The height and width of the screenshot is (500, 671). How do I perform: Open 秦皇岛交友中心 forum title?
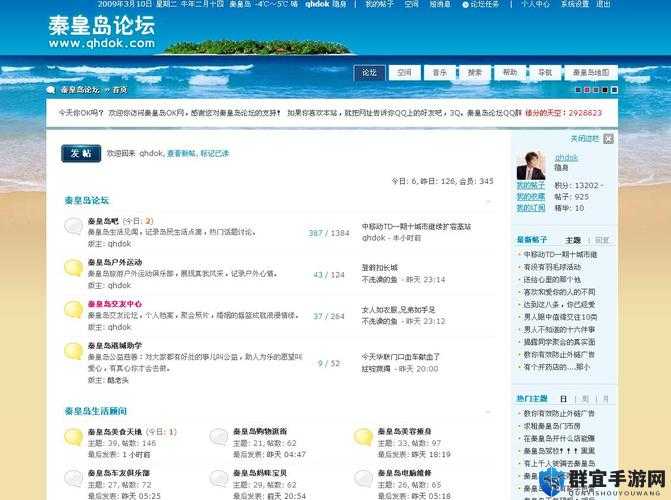(x=115, y=304)
